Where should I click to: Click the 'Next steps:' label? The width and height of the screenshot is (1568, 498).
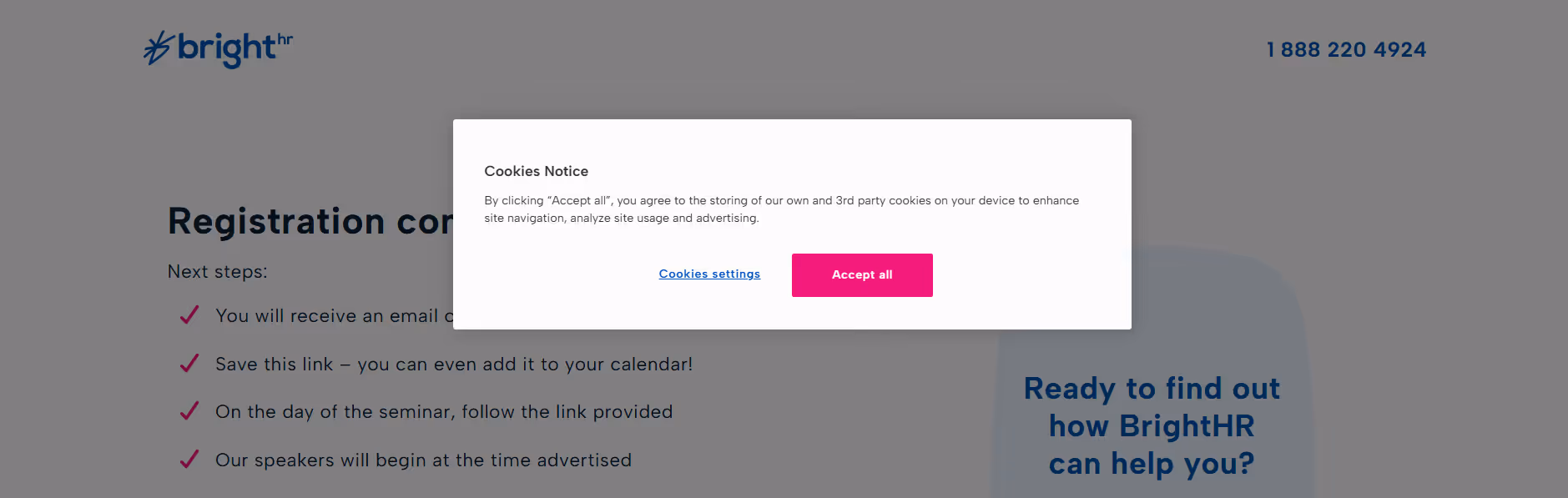tap(218, 272)
